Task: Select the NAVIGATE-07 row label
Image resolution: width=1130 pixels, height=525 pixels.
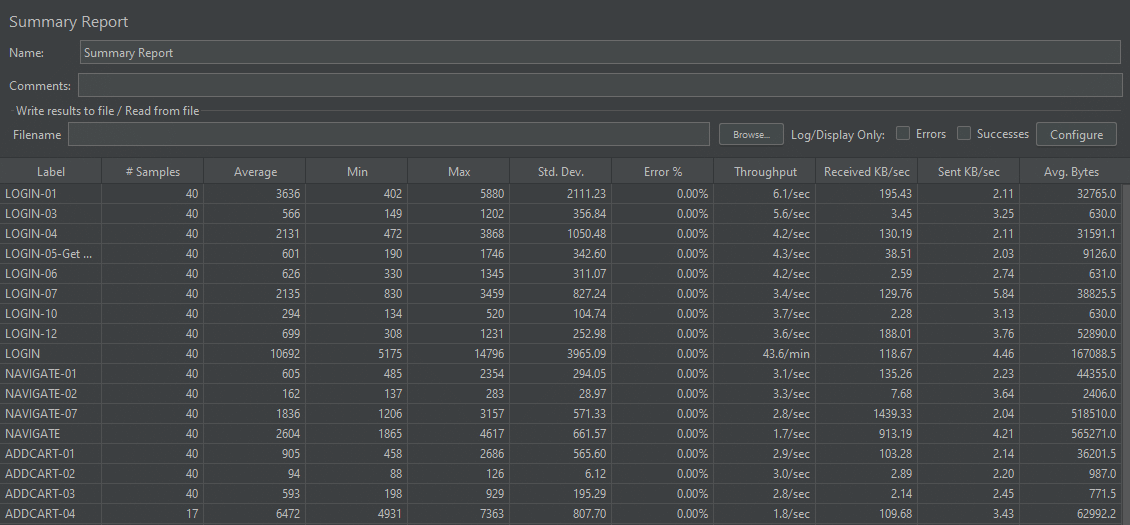Action: coord(41,414)
